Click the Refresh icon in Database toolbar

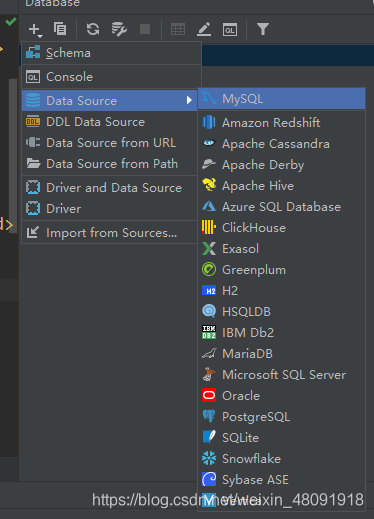tap(93, 29)
